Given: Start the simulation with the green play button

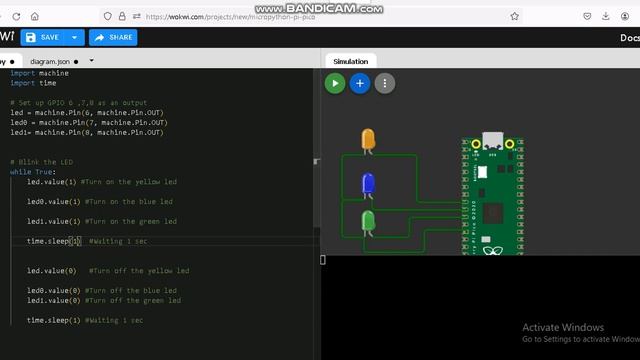Looking at the screenshot, I should (335, 83).
